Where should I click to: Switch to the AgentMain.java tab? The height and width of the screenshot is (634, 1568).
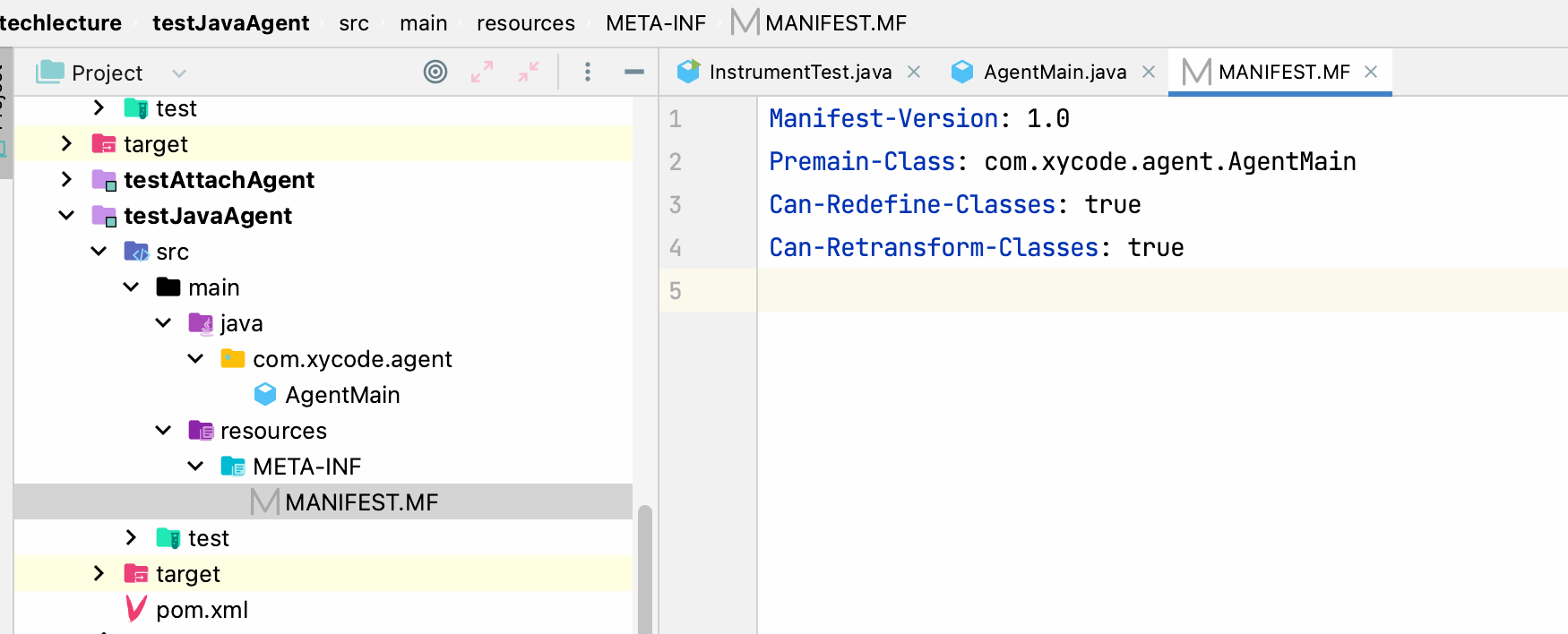(1054, 72)
